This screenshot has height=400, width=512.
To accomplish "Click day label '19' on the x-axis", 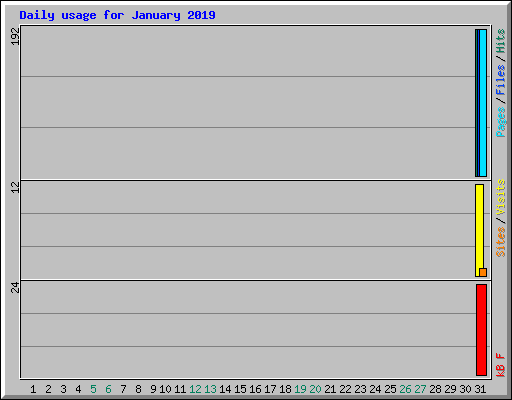I will click(300, 389).
